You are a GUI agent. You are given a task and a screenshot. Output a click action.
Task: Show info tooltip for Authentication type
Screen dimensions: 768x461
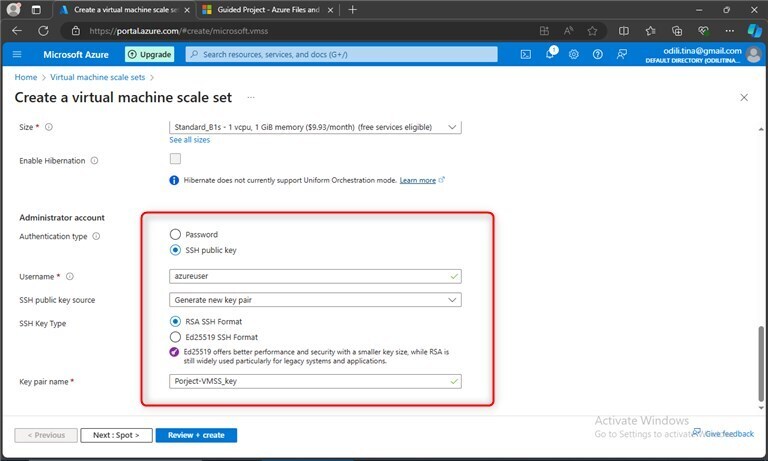pyautogui.click(x=96, y=236)
